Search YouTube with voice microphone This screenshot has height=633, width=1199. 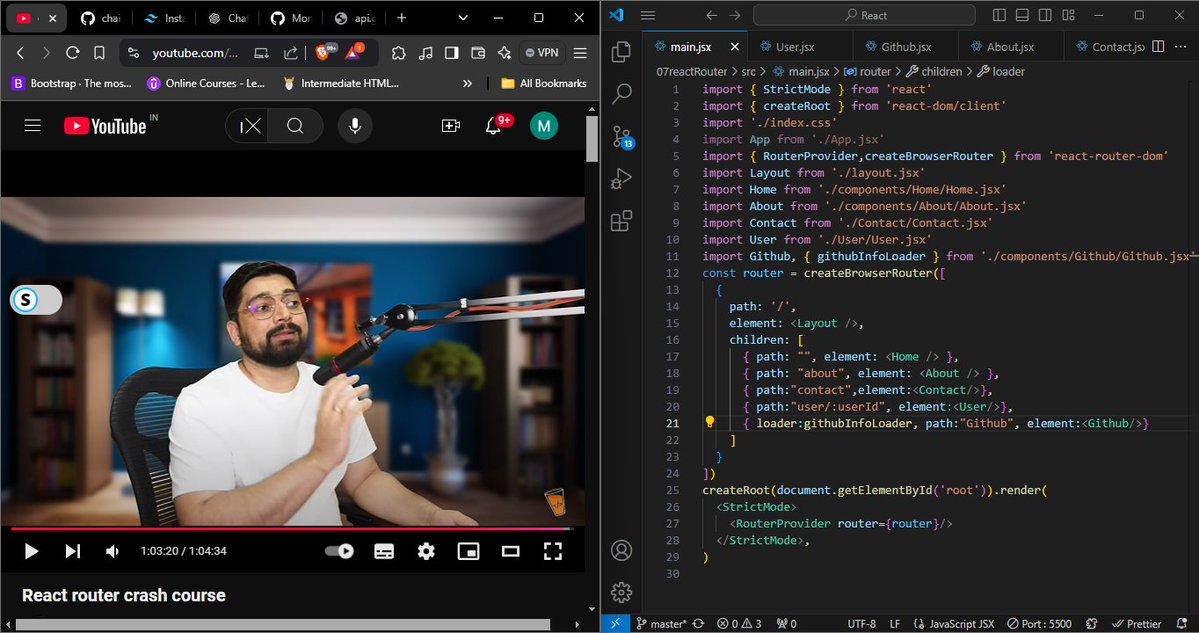355,126
